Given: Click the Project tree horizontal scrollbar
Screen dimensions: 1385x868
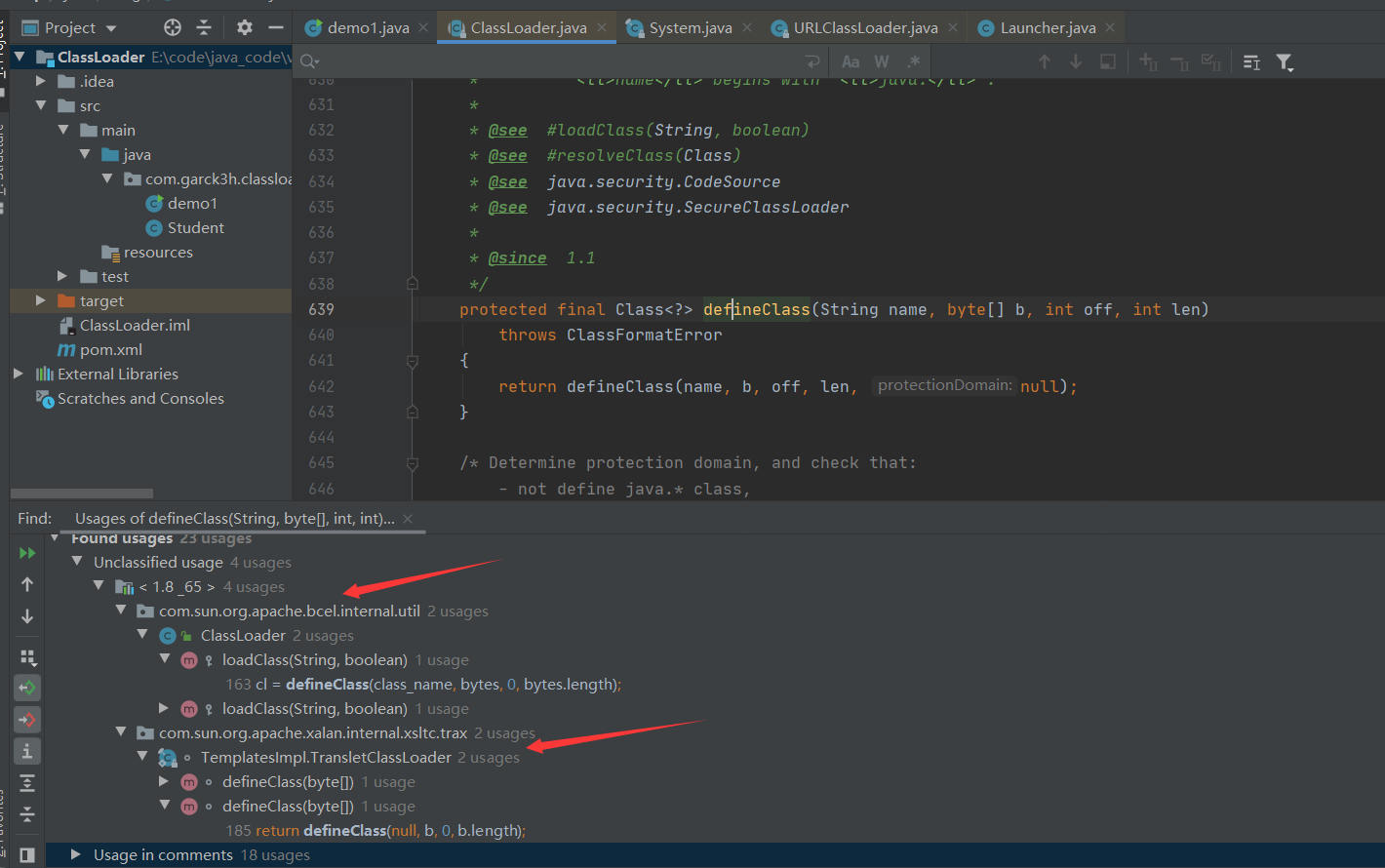Looking at the screenshot, I should pos(82,493).
